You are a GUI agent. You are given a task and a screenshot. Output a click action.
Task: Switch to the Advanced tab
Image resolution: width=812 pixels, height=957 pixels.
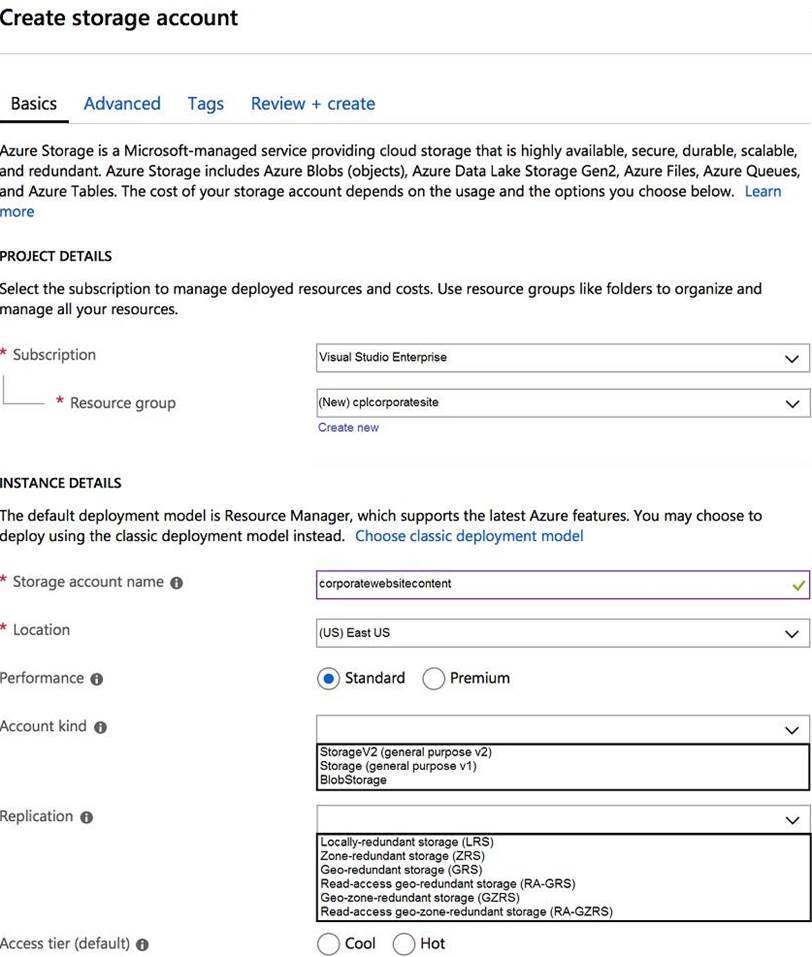coord(122,104)
